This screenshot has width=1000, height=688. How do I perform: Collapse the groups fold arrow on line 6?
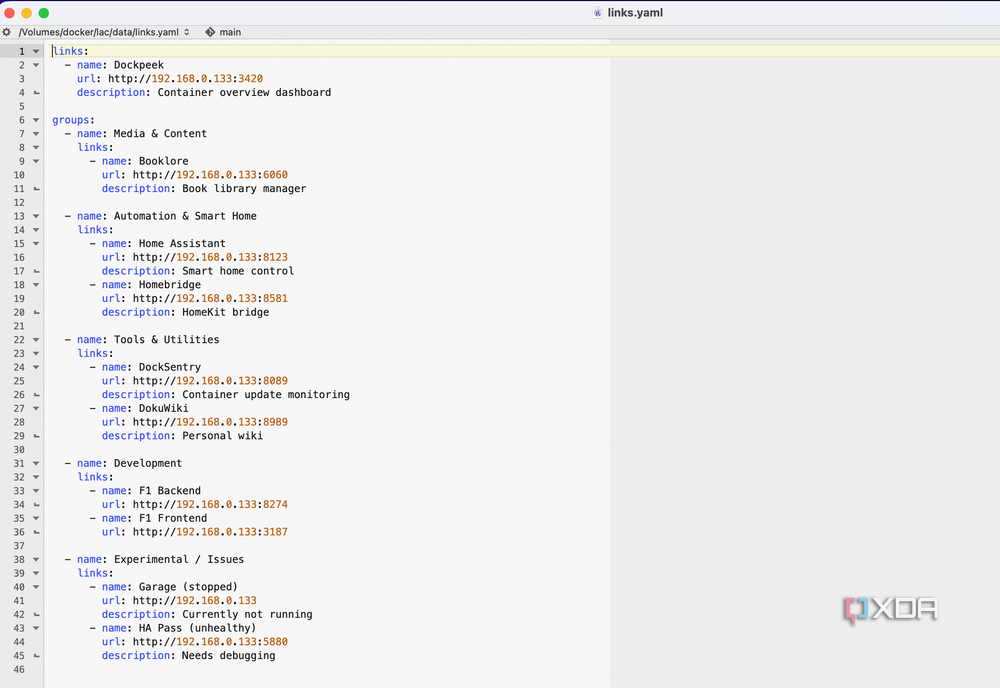coord(36,120)
